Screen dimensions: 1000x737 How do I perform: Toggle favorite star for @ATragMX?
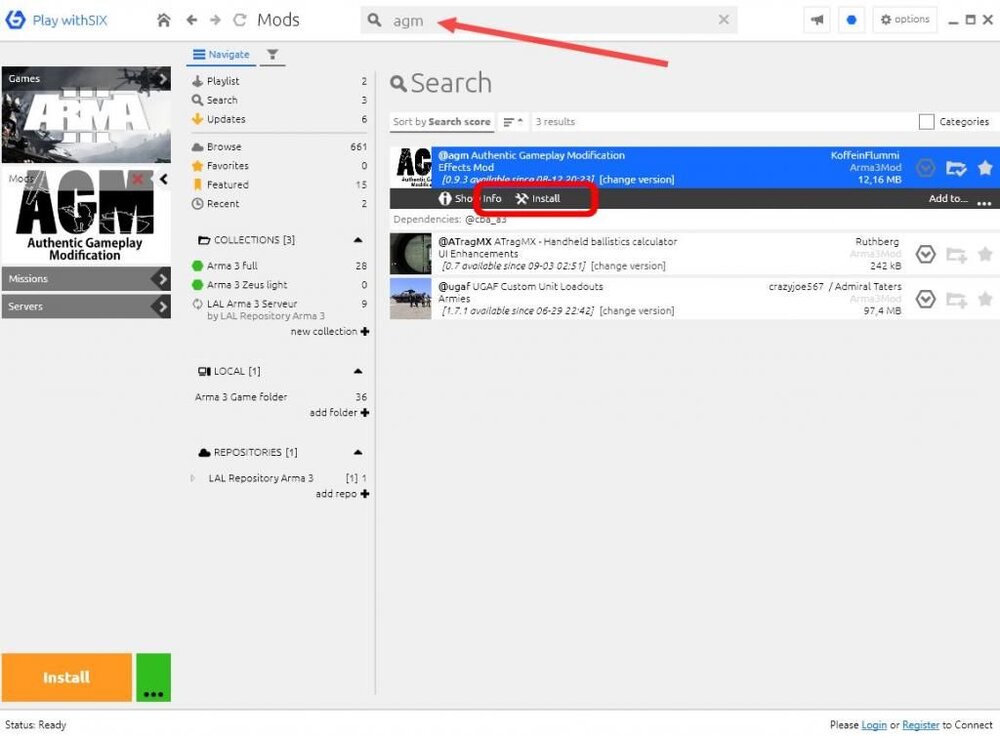click(985, 254)
